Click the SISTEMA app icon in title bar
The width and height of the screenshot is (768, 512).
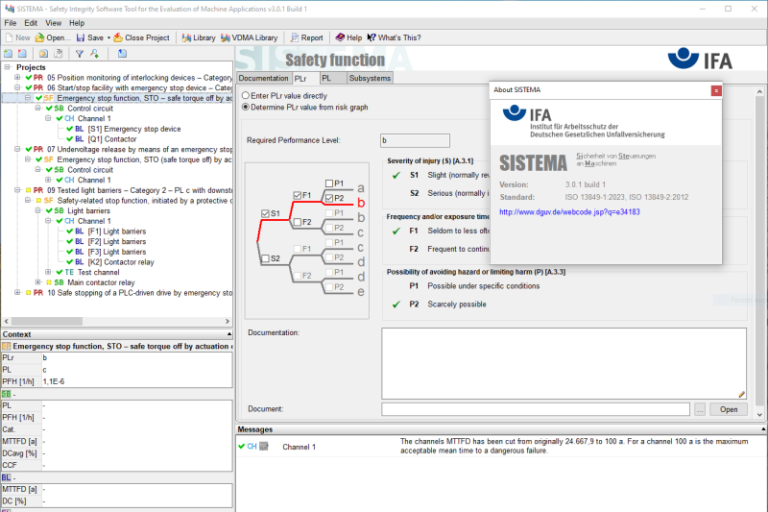click(x=9, y=9)
